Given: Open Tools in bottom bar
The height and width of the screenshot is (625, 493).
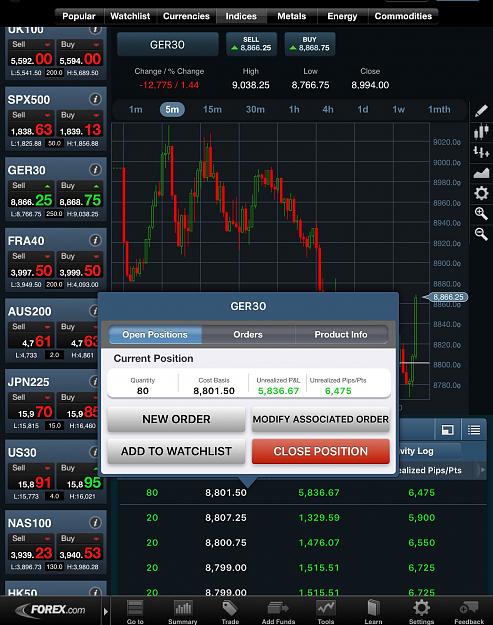Looking at the screenshot, I should [x=326, y=612].
